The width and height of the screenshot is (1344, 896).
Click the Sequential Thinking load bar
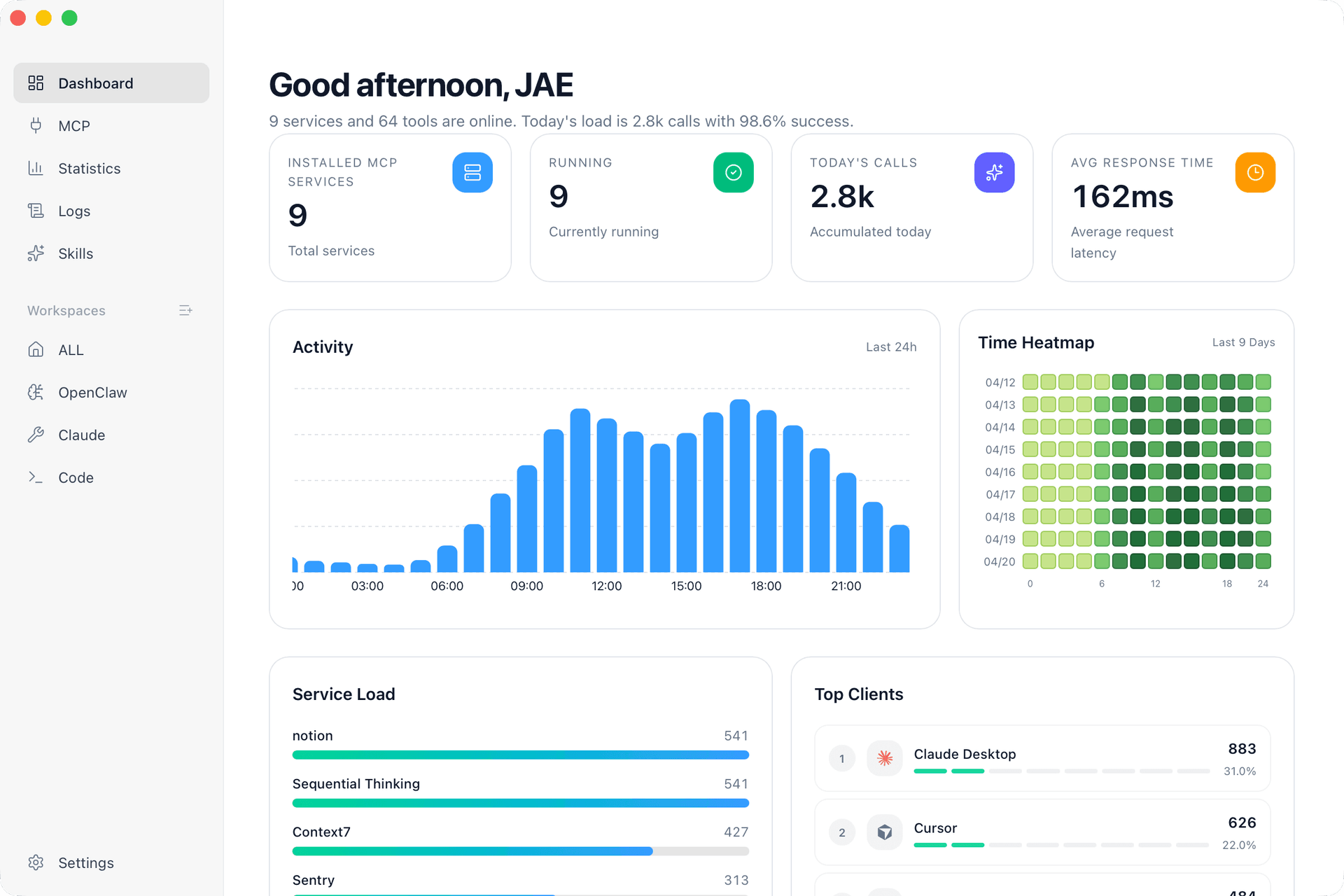point(521,804)
